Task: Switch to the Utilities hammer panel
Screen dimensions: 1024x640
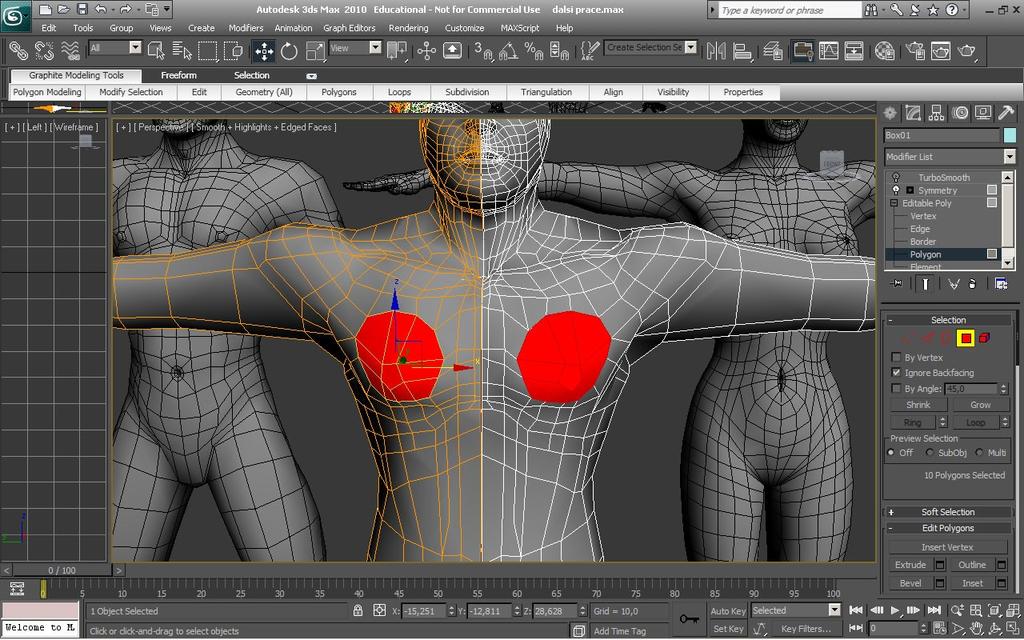Action: click(x=1006, y=113)
